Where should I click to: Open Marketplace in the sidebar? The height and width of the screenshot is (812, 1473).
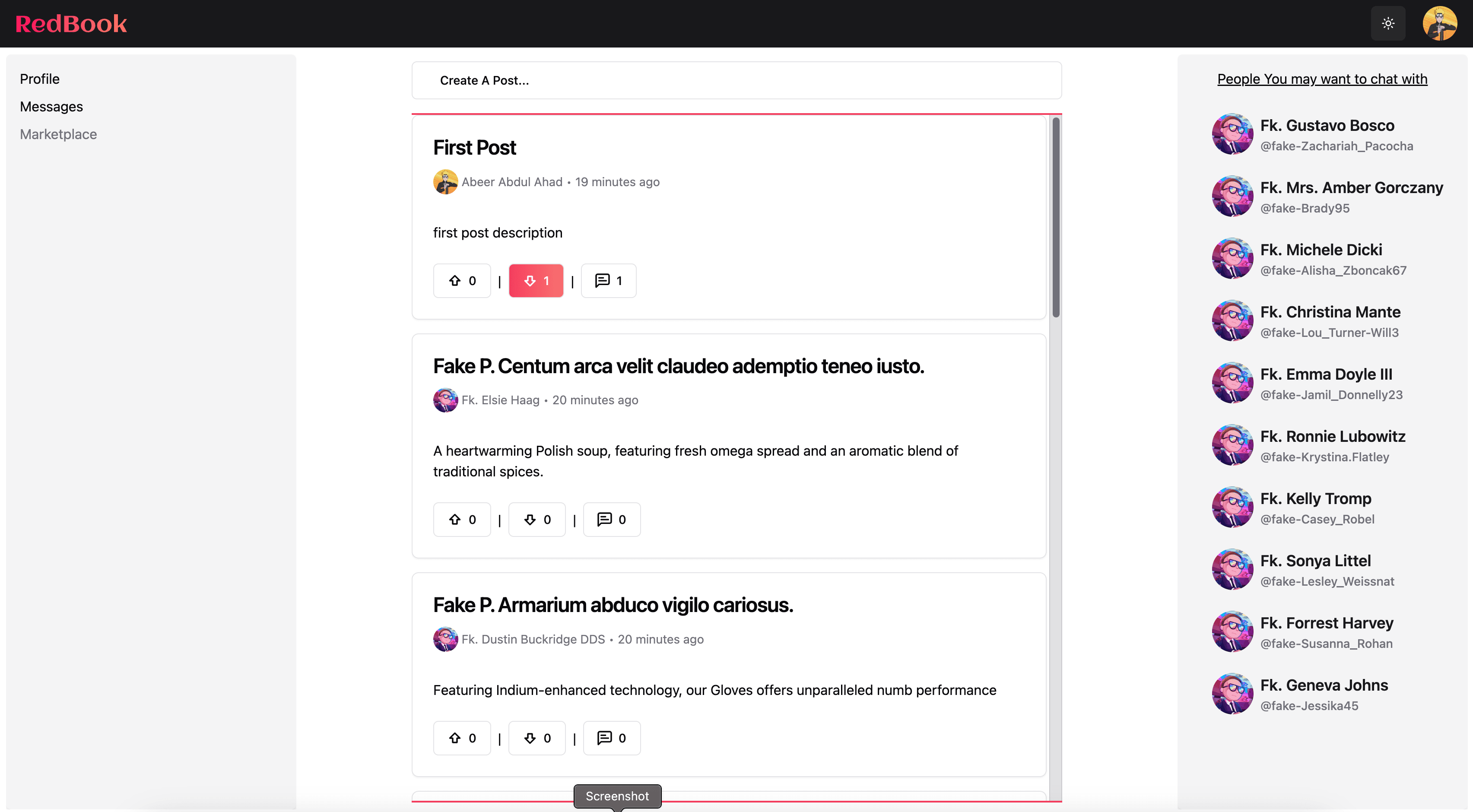click(58, 134)
